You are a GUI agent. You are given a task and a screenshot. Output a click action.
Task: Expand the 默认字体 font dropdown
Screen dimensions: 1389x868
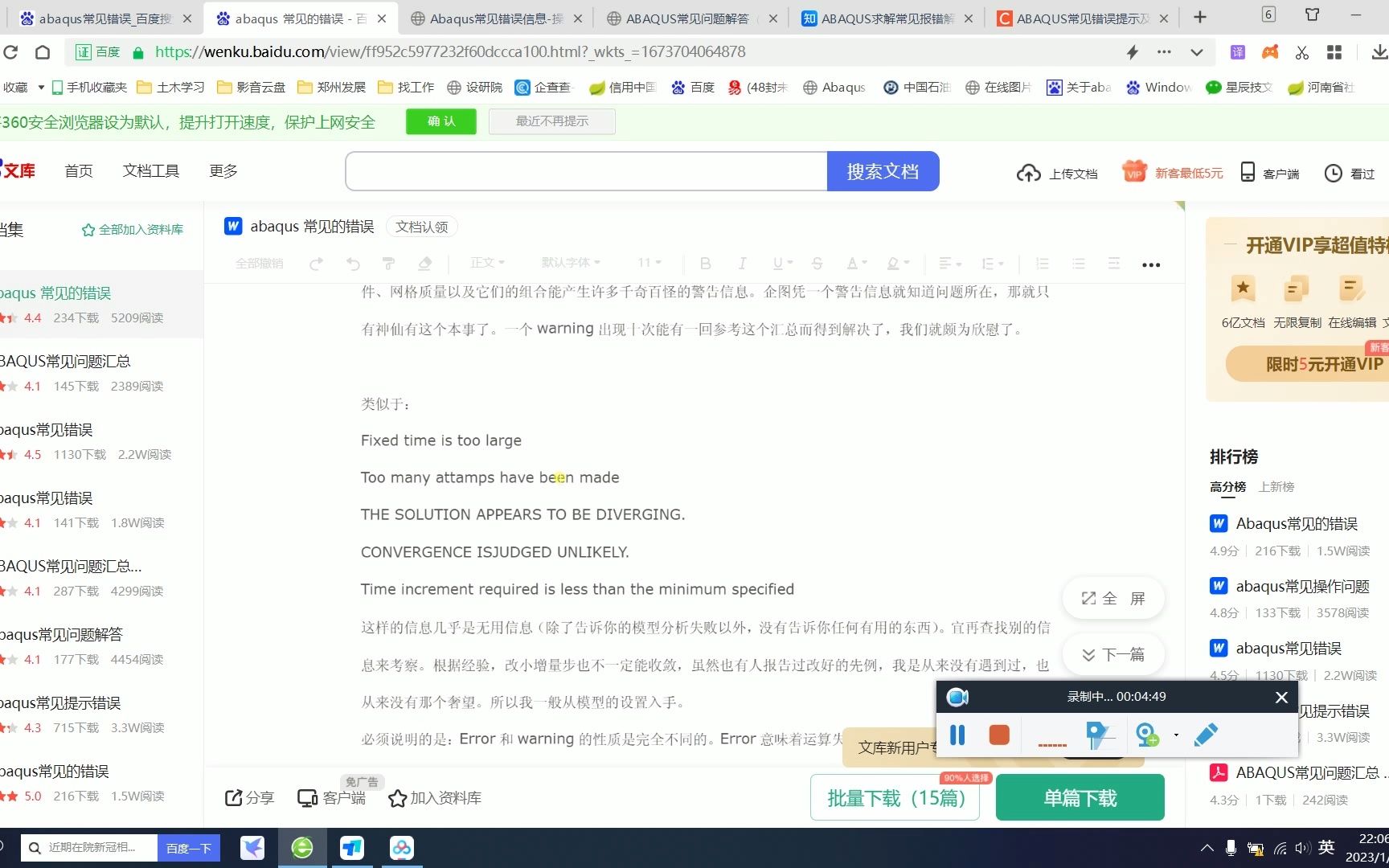(571, 263)
